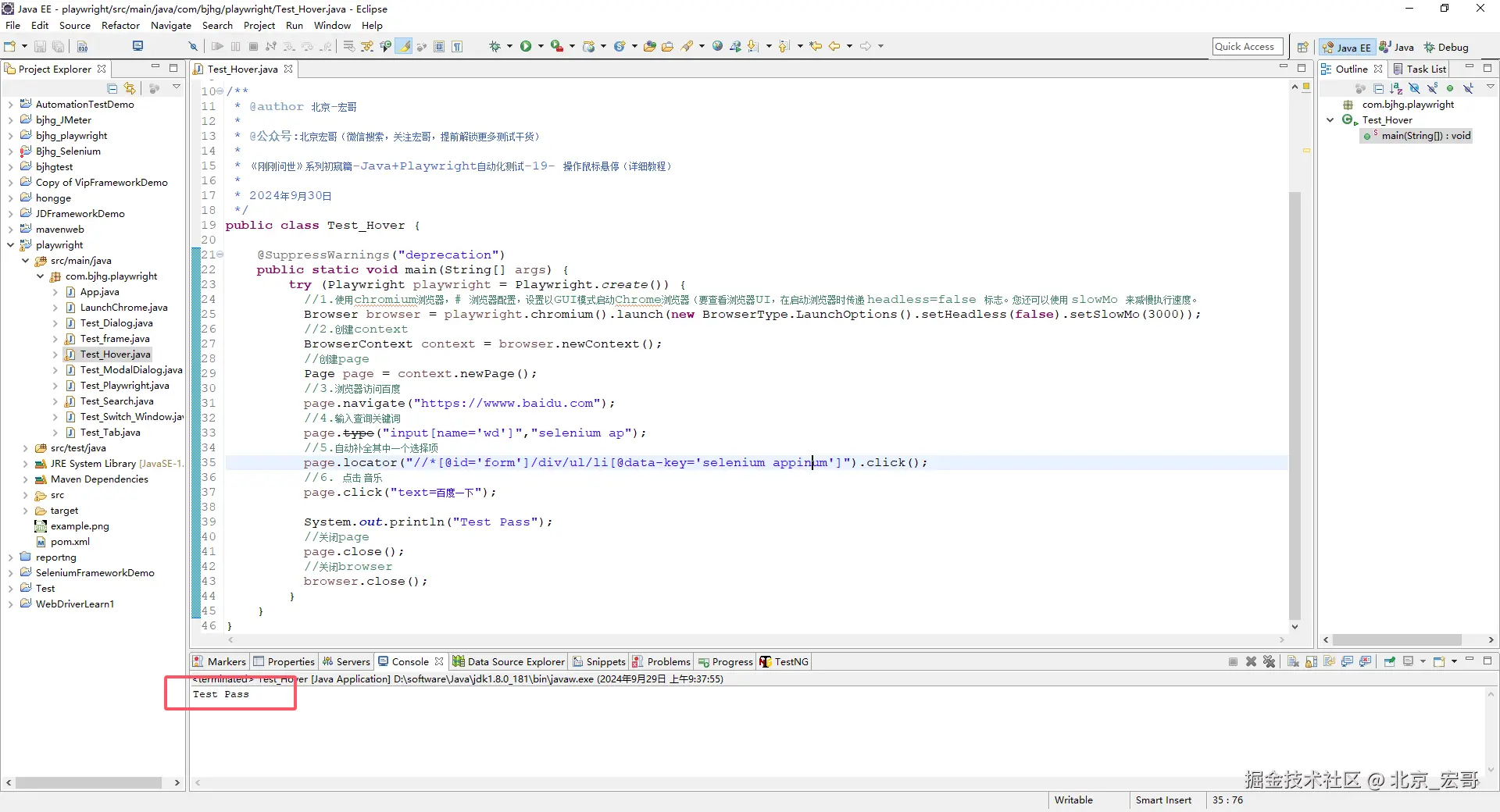The image size is (1500, 812).
Task: Click the Pin Console icon
Action: pos(1389,661)
